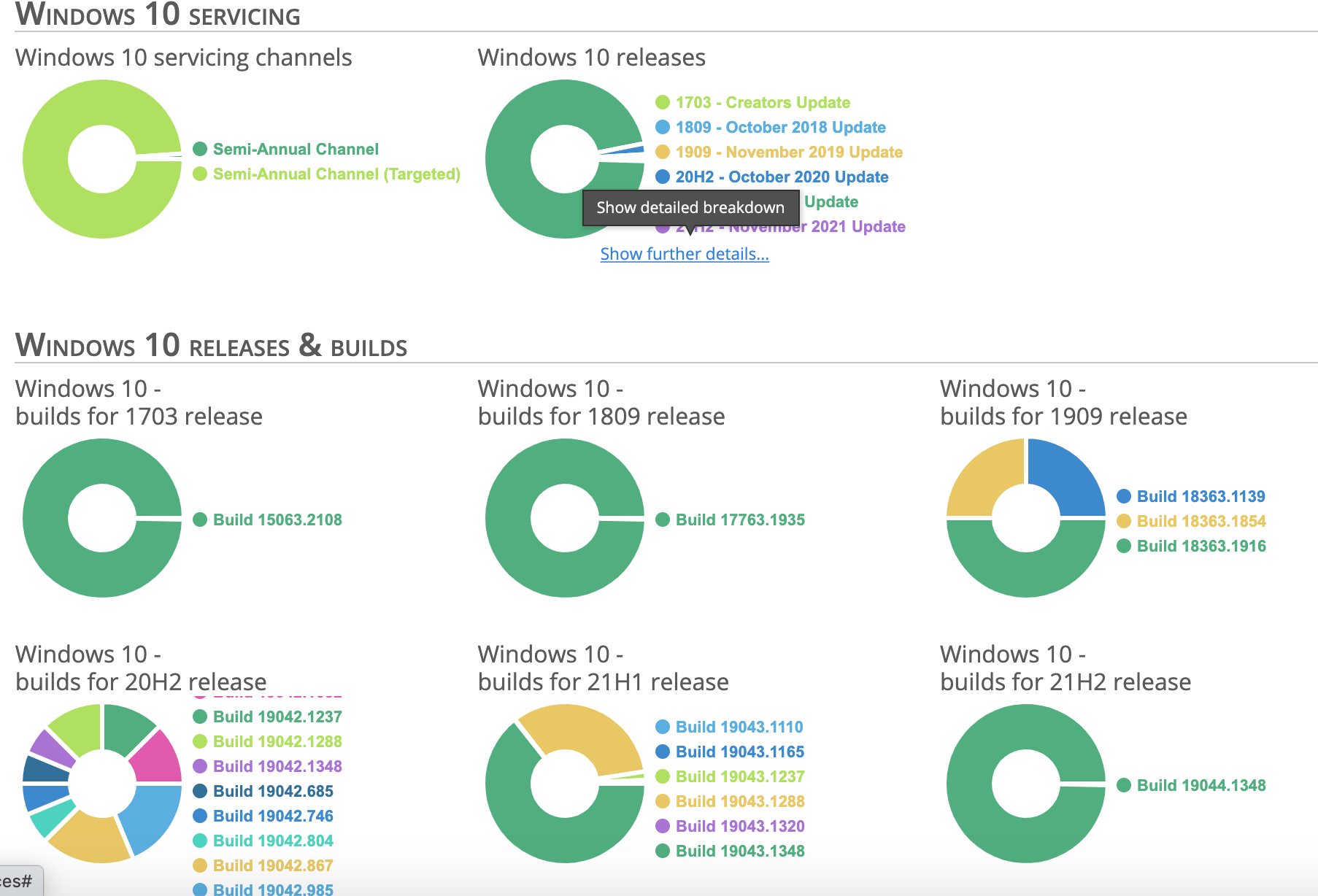Click 'builds for 1909 release' chart title
This screenshot has height=896, width=1318.
click(1064, 417)
